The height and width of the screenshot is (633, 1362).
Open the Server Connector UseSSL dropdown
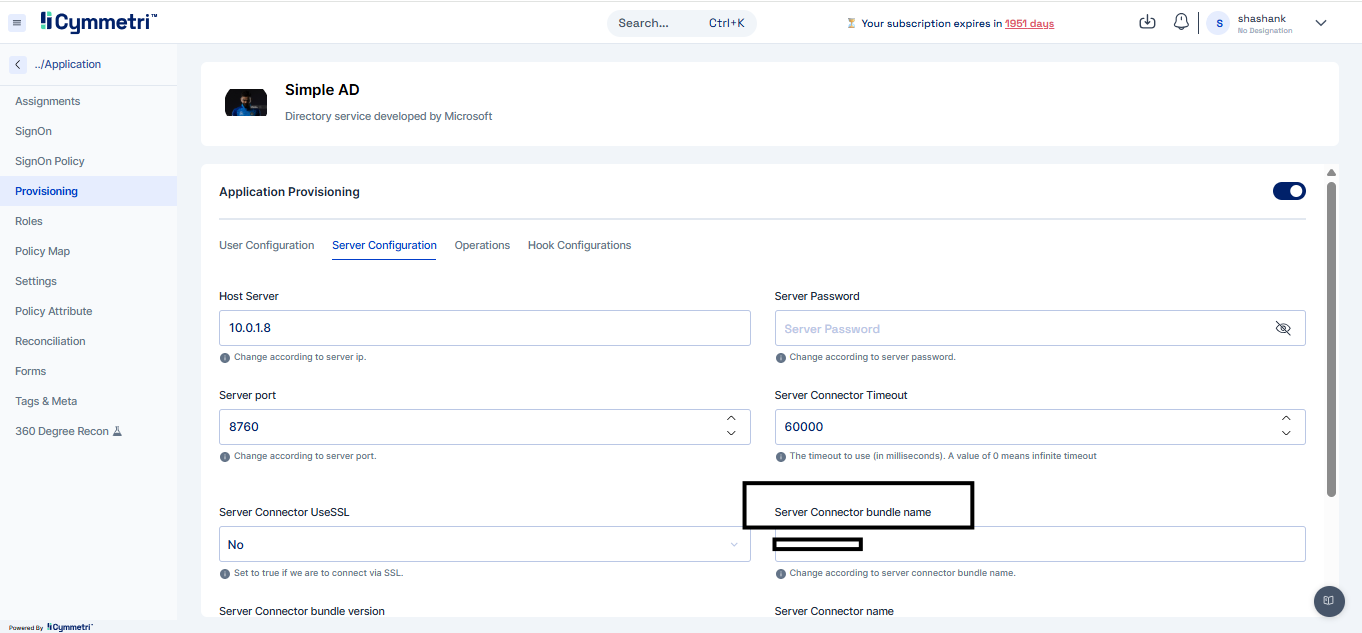(485, 544)
